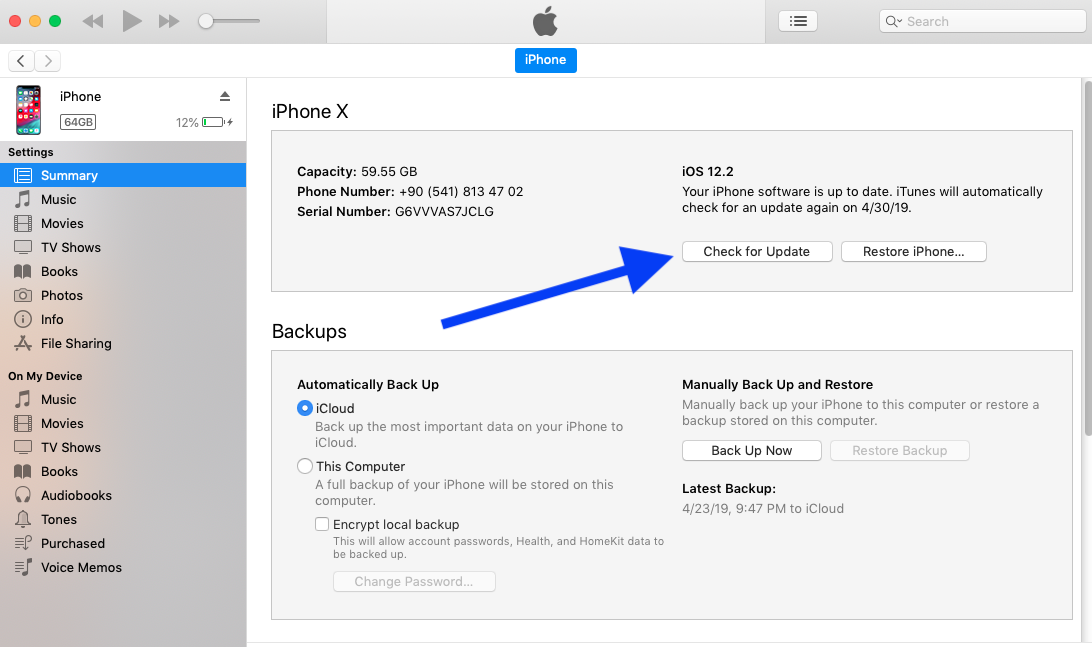Open the list view menu button

point(798,21)
